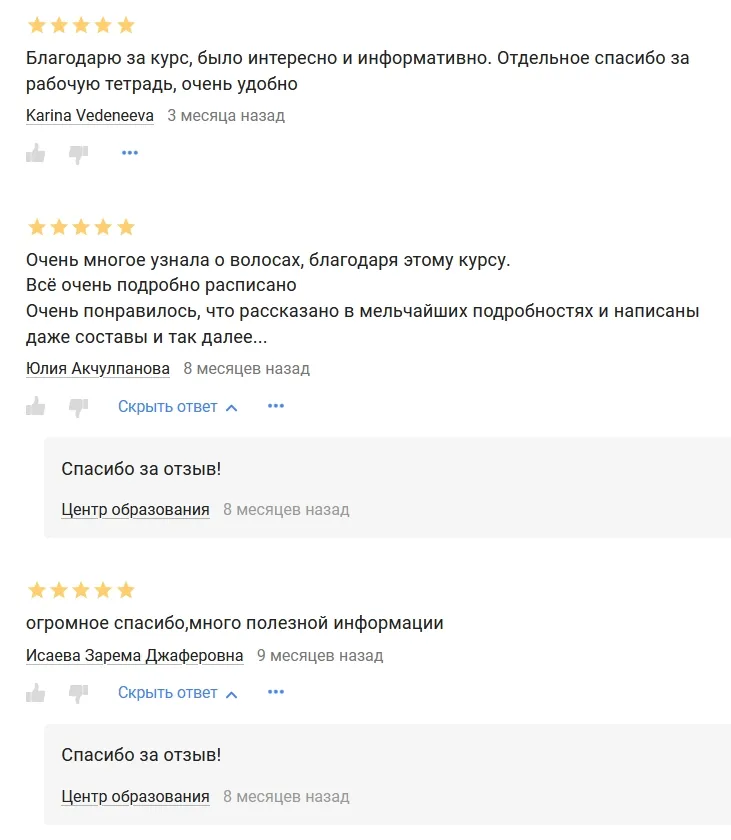
Task: Open three-dot menu on Исаева Зарема's review
Action: tap(276, 692)
